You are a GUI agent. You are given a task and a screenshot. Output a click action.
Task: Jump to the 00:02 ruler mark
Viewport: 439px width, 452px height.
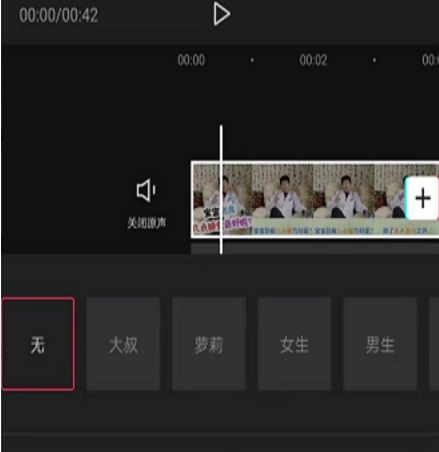click(313, 60)
